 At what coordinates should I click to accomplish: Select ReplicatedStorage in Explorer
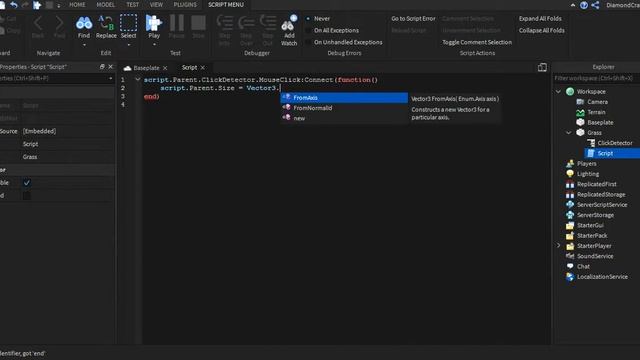pyautogui.click(x=601, y=194)
